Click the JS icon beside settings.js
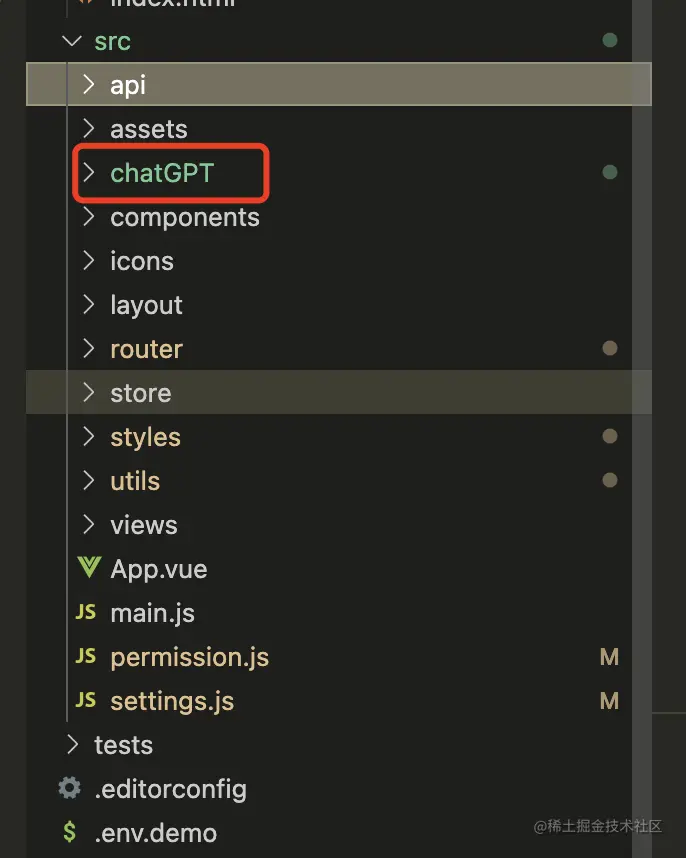Viewport: 686px width, 858px height. point(87,700)
